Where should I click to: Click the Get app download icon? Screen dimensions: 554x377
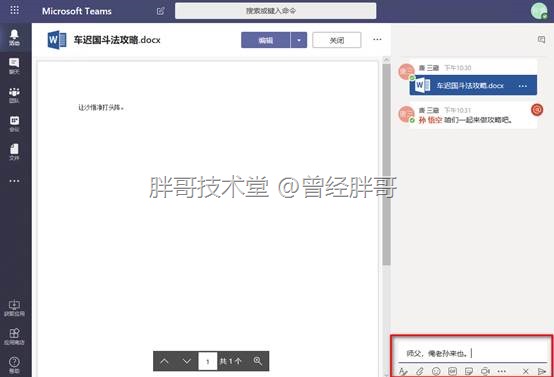(x=14, y=308)
